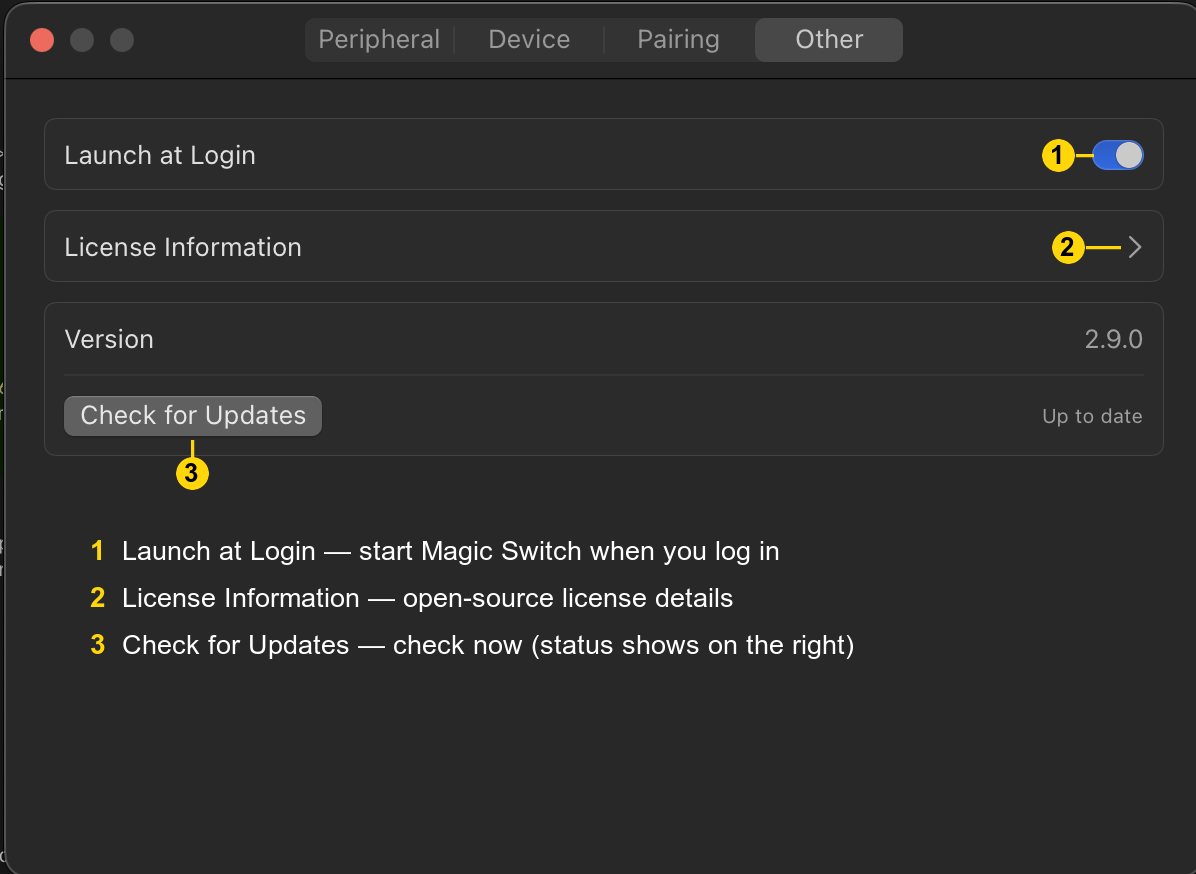This screenshot has height=874, width=1196.
Task: Switch to the Peripheral tab
Action: 379,40
